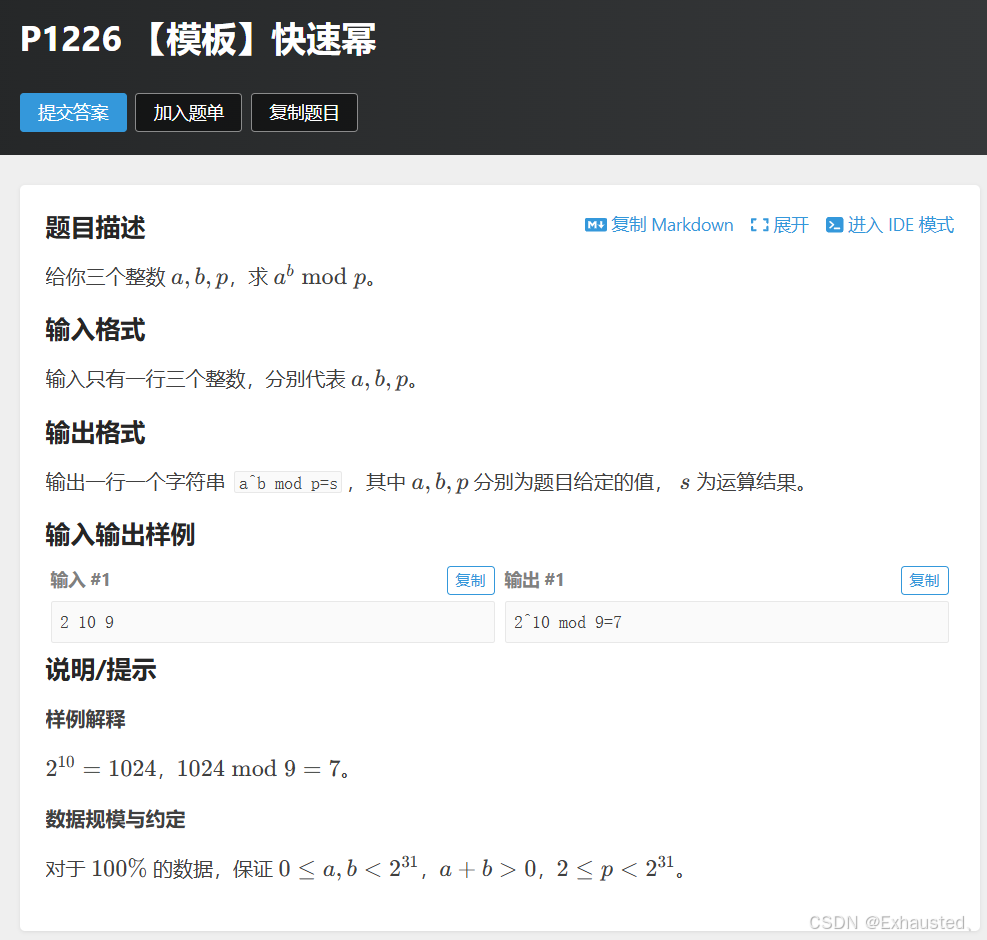Click the 加入题单 button
This screenshot has height=940, width=987.
tap(188, 113)
